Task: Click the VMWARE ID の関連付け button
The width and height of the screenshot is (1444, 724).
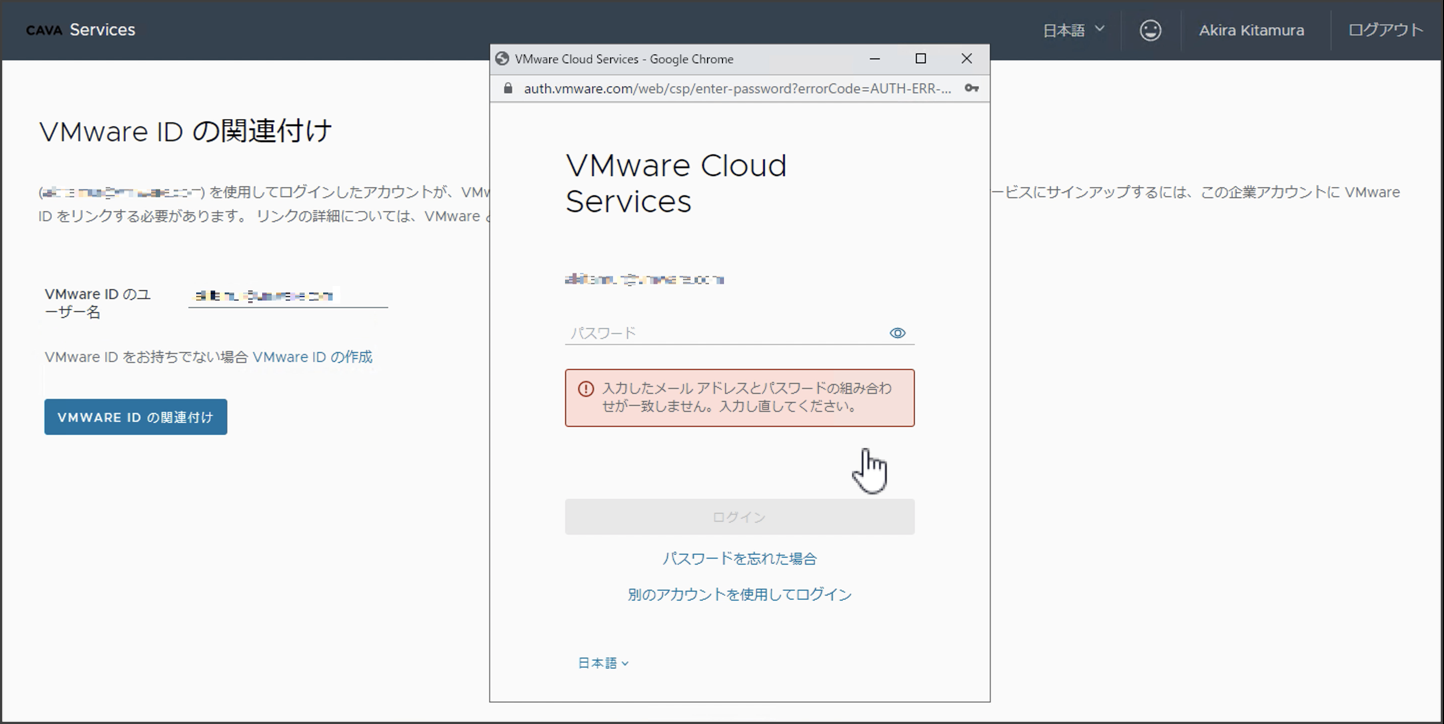Action: pos(135,416)
